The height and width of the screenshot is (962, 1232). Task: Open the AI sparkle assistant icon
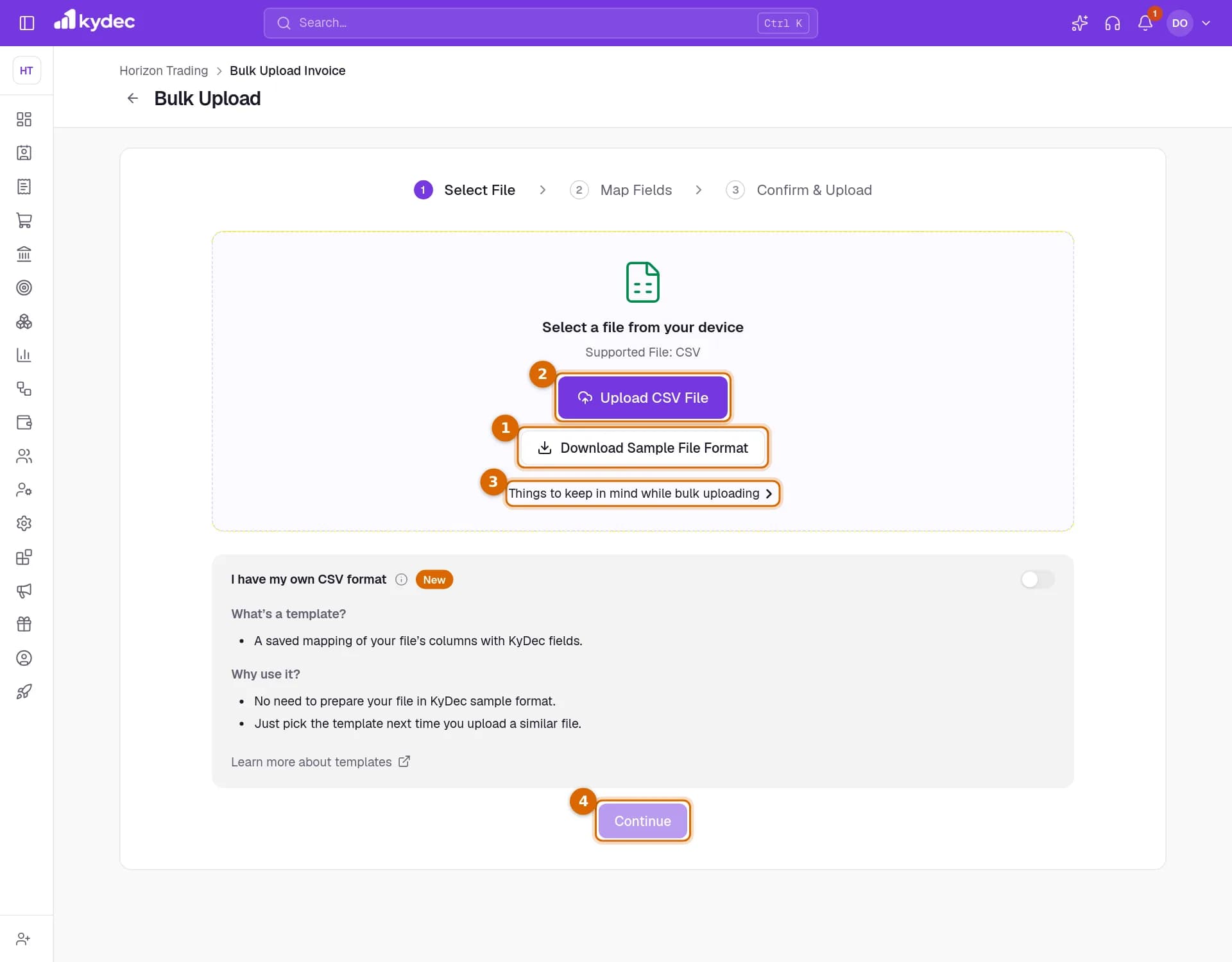(1079, 23)
